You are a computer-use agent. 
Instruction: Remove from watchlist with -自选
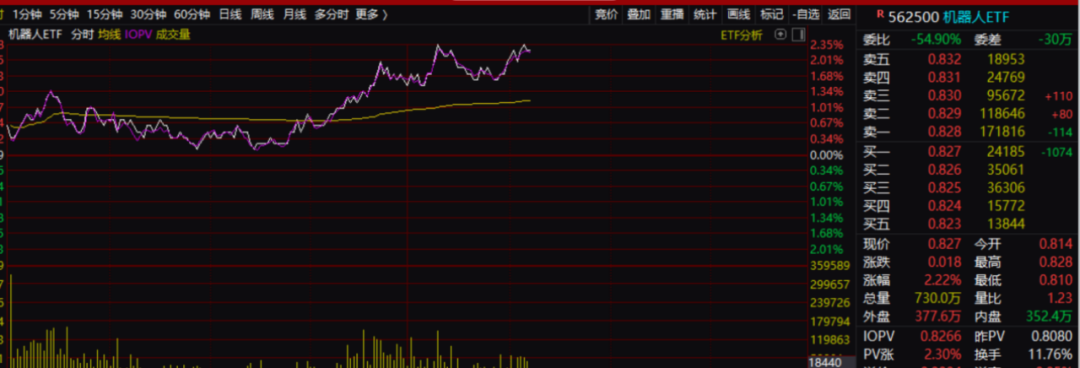pyautogui.click(x=806, y=14)
